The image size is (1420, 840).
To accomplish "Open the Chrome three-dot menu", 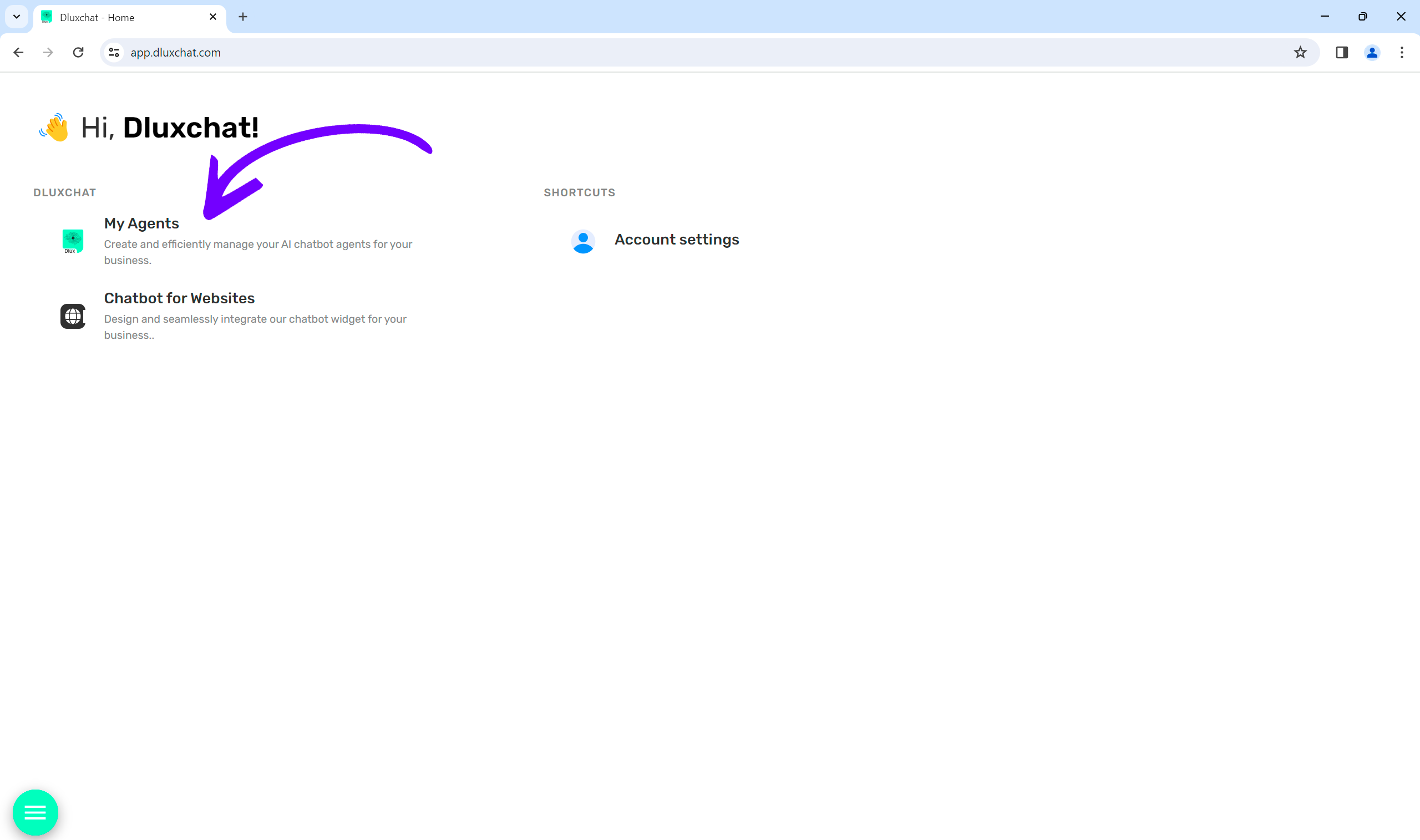I will coord(1401,53).
